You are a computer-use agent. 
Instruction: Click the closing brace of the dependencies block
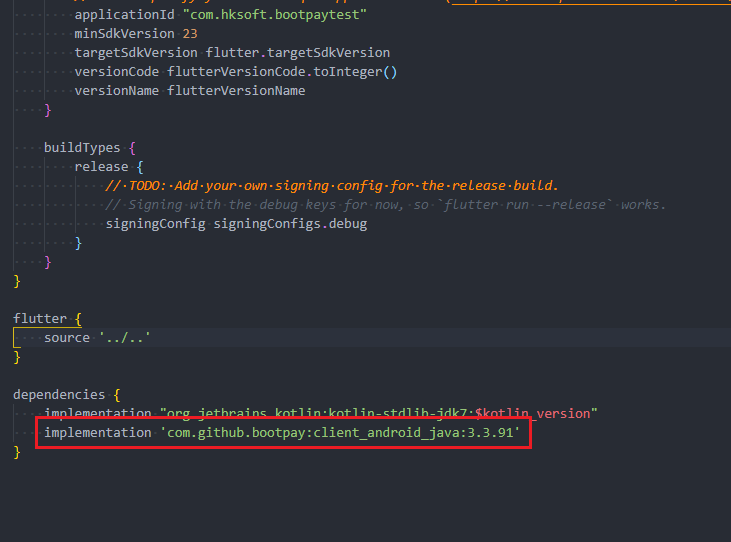[16, 452]
